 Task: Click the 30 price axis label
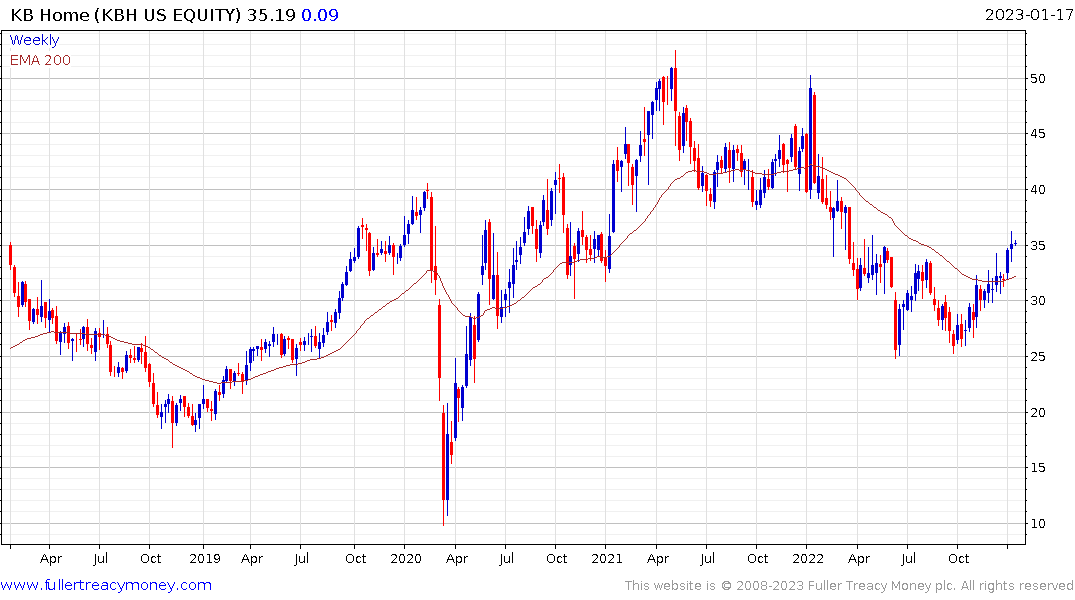(1037, 301)
